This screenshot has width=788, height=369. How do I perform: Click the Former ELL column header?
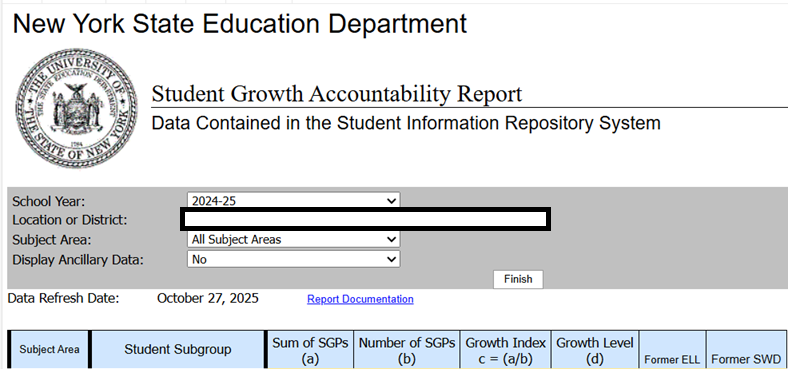coord(672,350)
